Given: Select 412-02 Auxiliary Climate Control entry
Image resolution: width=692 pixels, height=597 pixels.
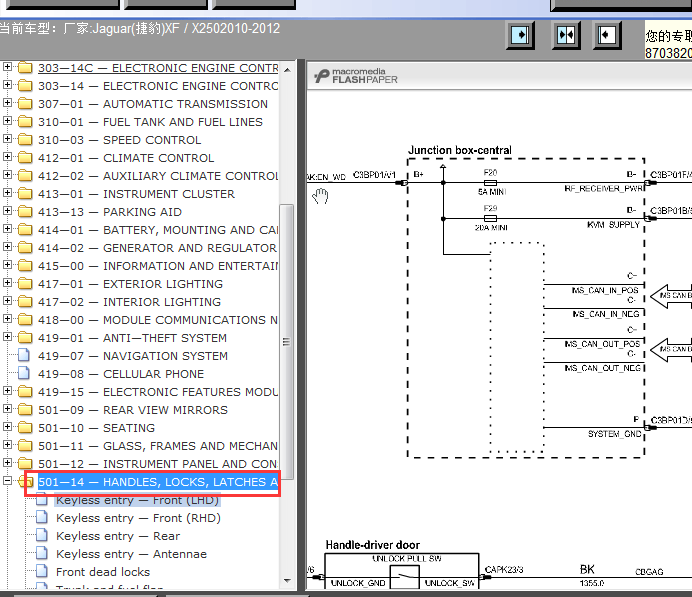Looking at the screenshot, I should [158, 176].
